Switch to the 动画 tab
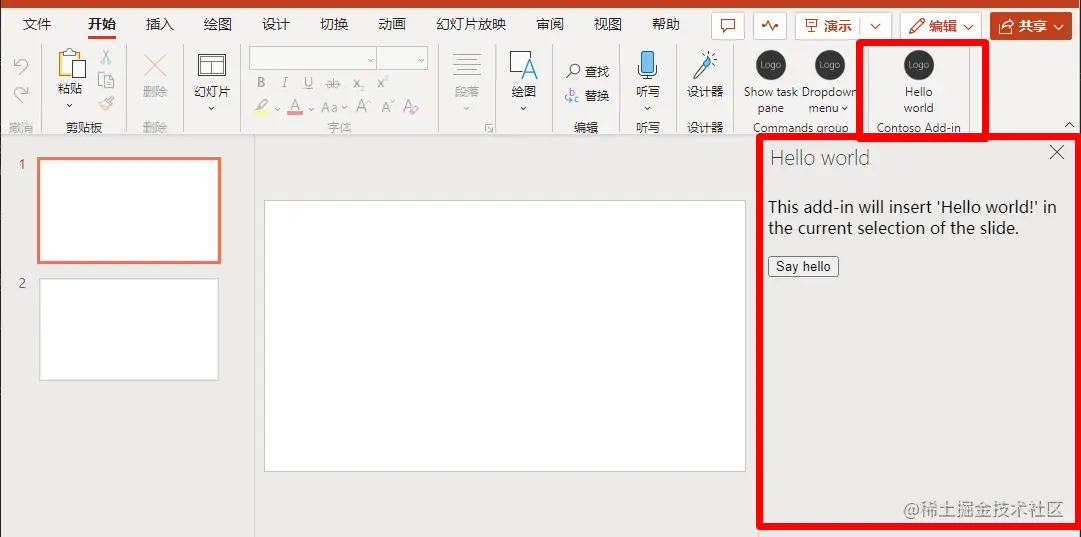This screenshot has width=1081, height=537. 392,26
